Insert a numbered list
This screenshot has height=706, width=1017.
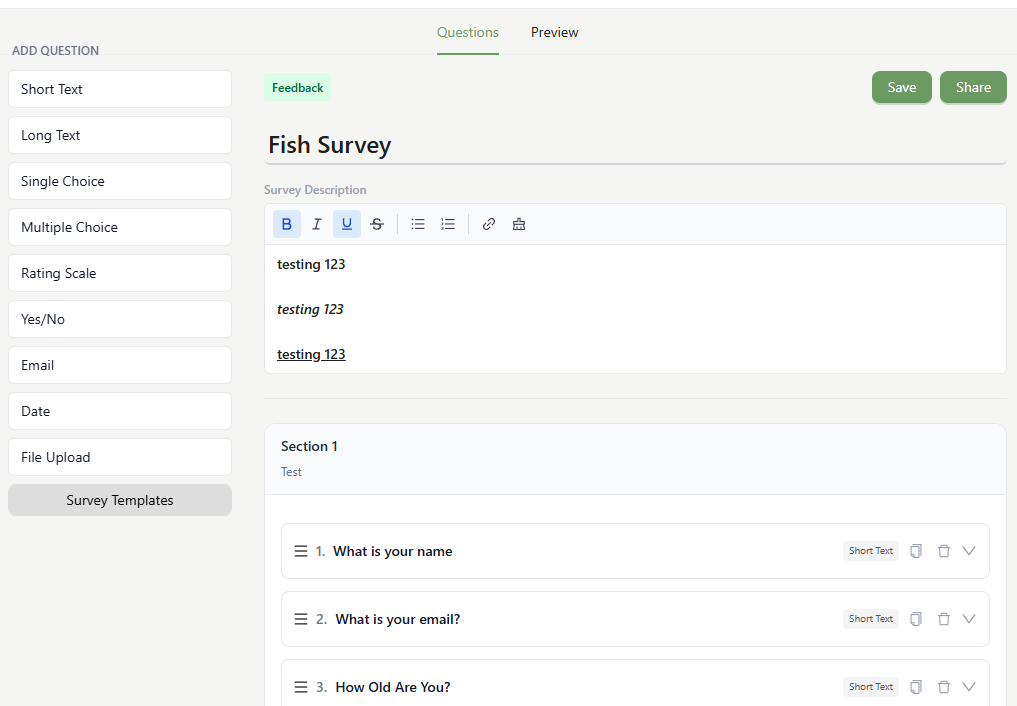(448, 224)
